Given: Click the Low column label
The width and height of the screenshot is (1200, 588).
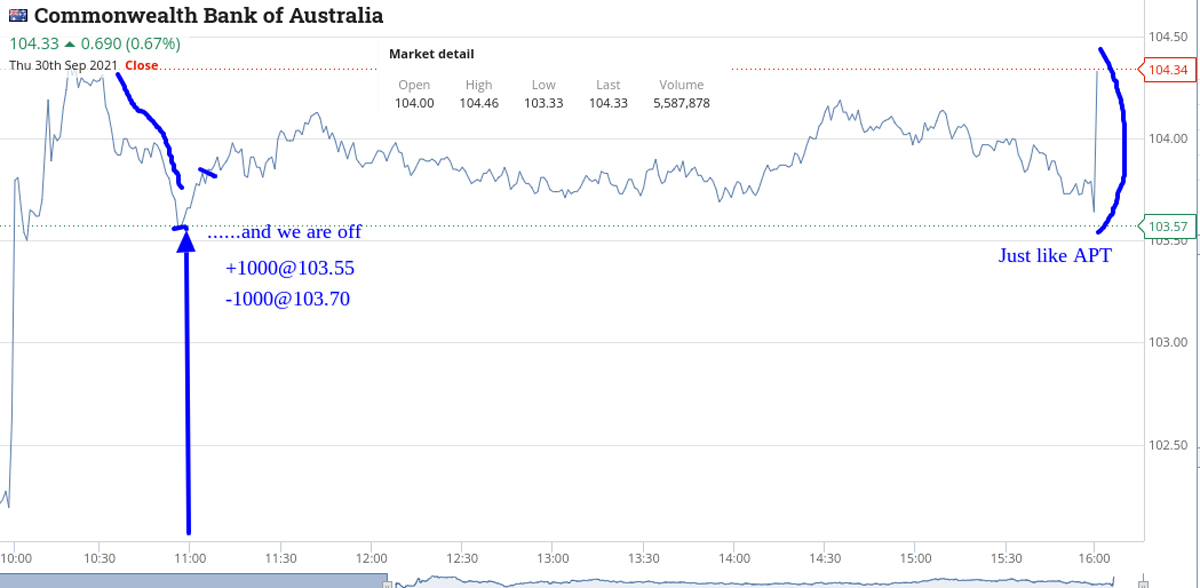Looking at the screenshot, I should click(544, 85).
